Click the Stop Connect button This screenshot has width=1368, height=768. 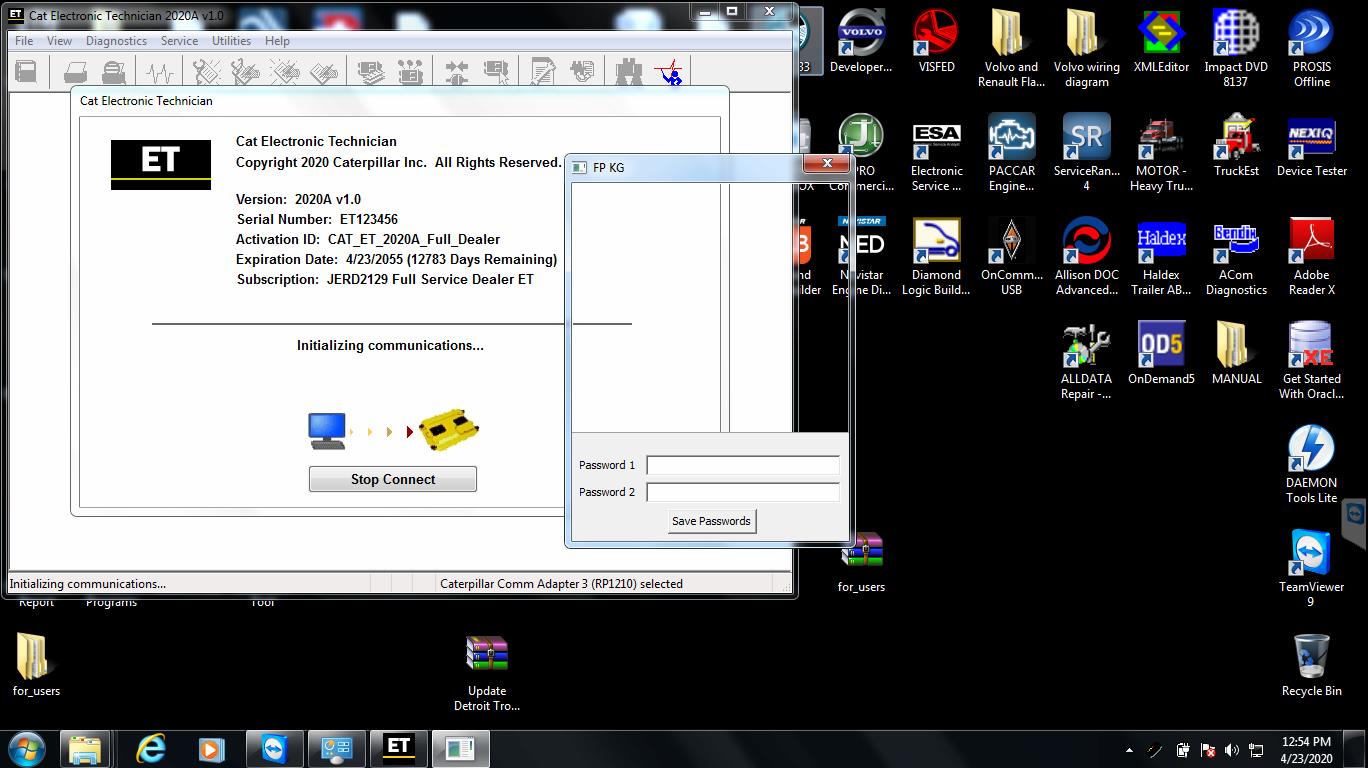[x=393, y=479]
